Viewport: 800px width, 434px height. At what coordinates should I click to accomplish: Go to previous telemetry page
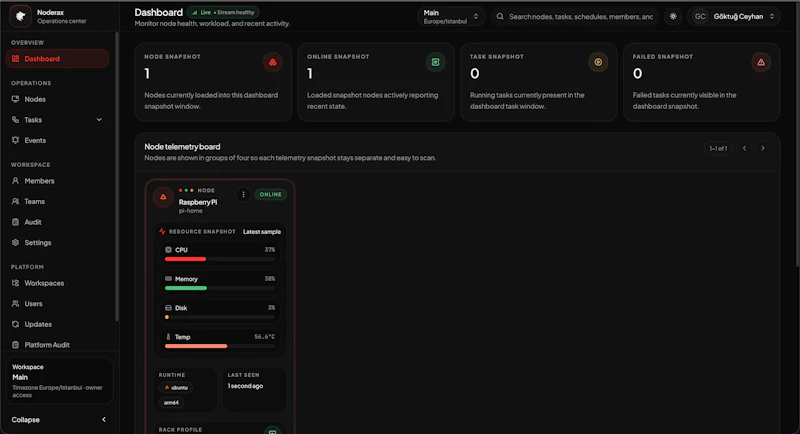click(744, 148)
